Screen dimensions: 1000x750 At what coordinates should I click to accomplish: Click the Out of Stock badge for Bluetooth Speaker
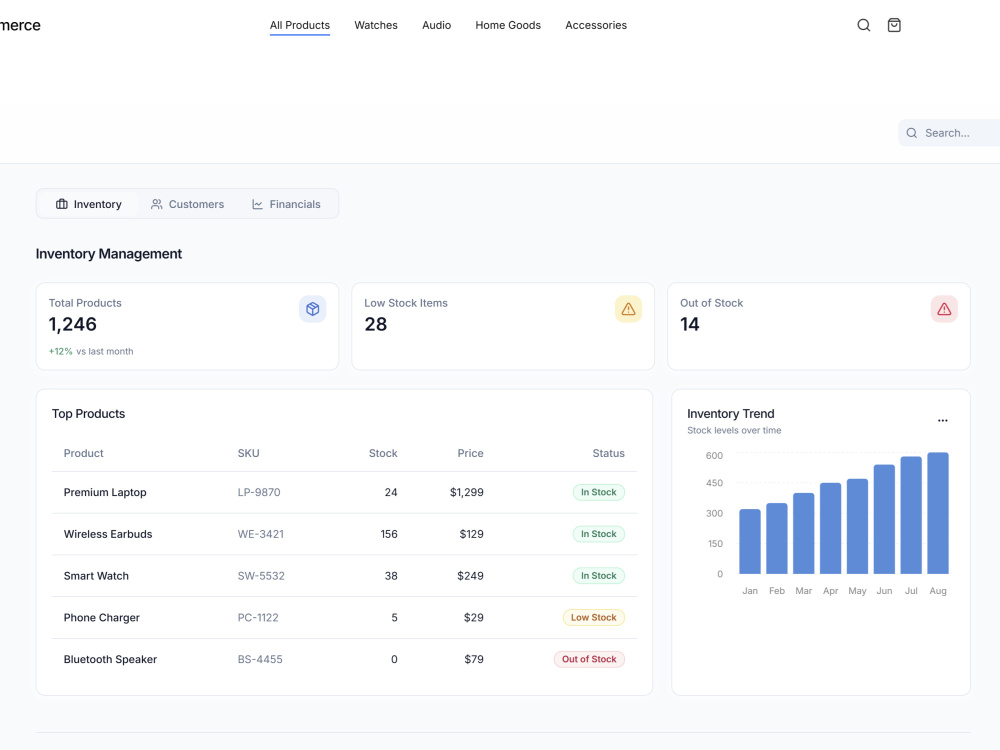click(589, 659)
